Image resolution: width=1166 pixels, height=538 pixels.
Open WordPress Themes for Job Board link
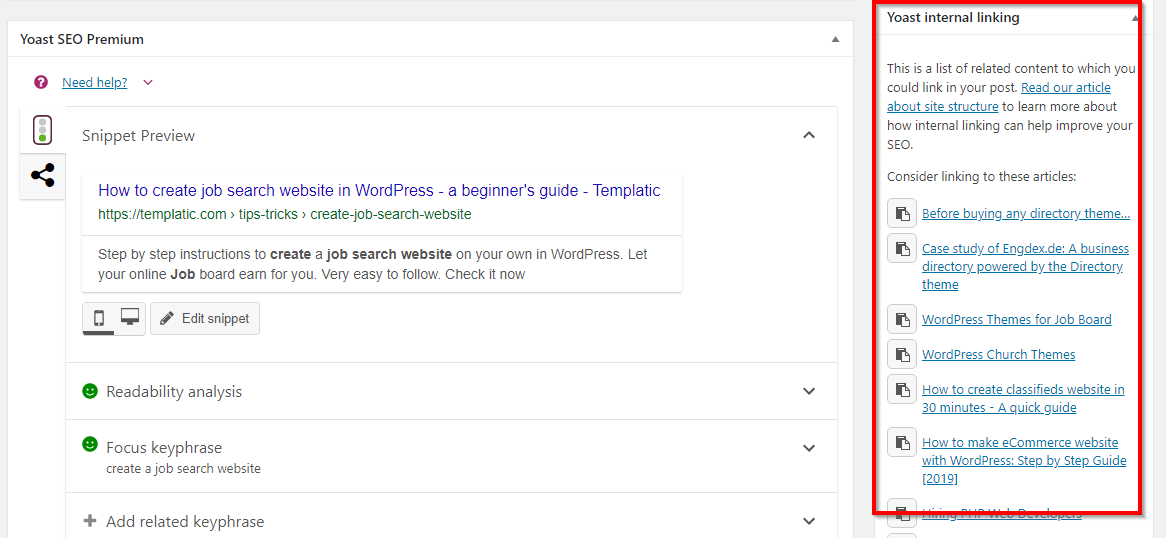tap(1017, 319)
